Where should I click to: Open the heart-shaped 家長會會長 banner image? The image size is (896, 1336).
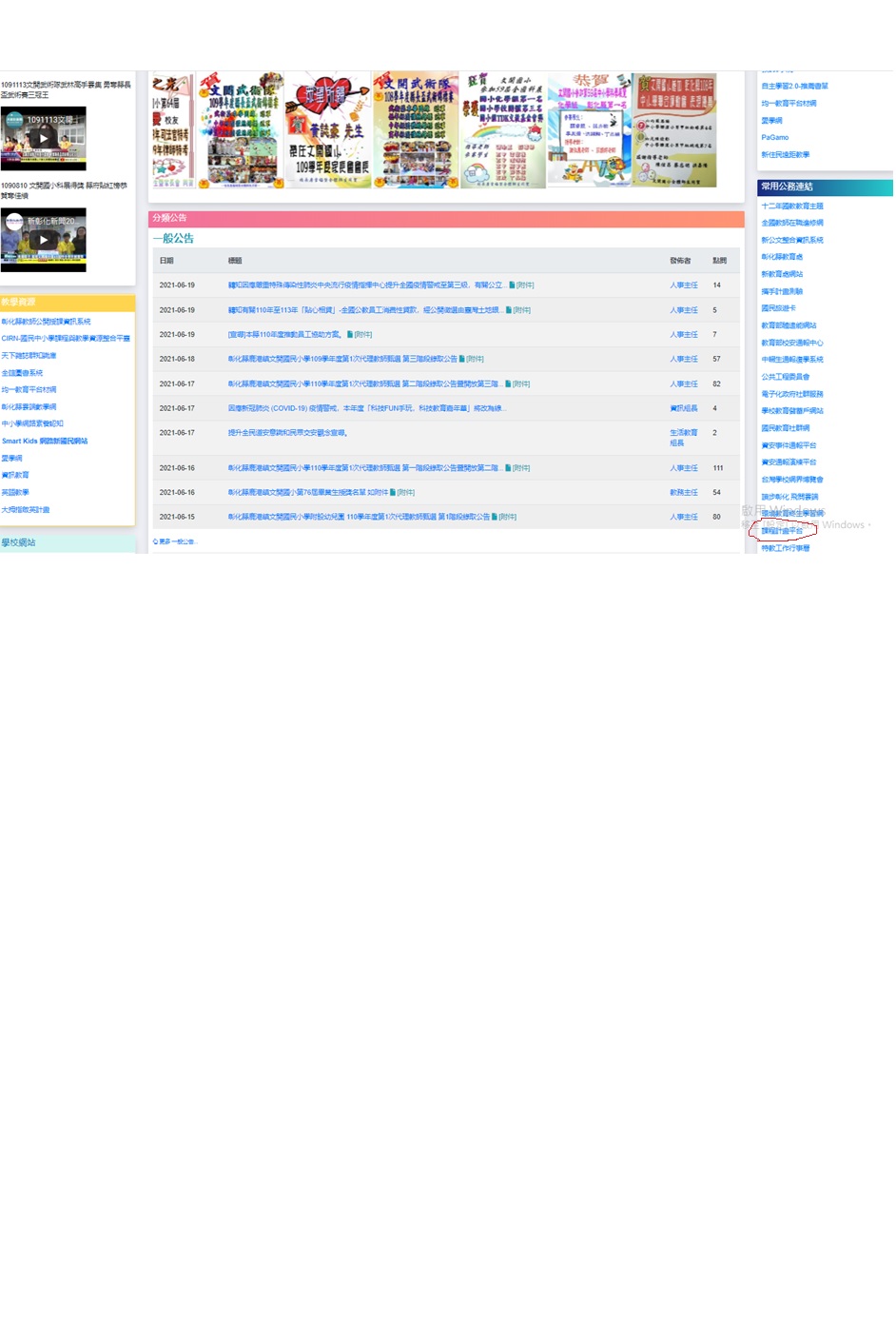coord(328,129)
